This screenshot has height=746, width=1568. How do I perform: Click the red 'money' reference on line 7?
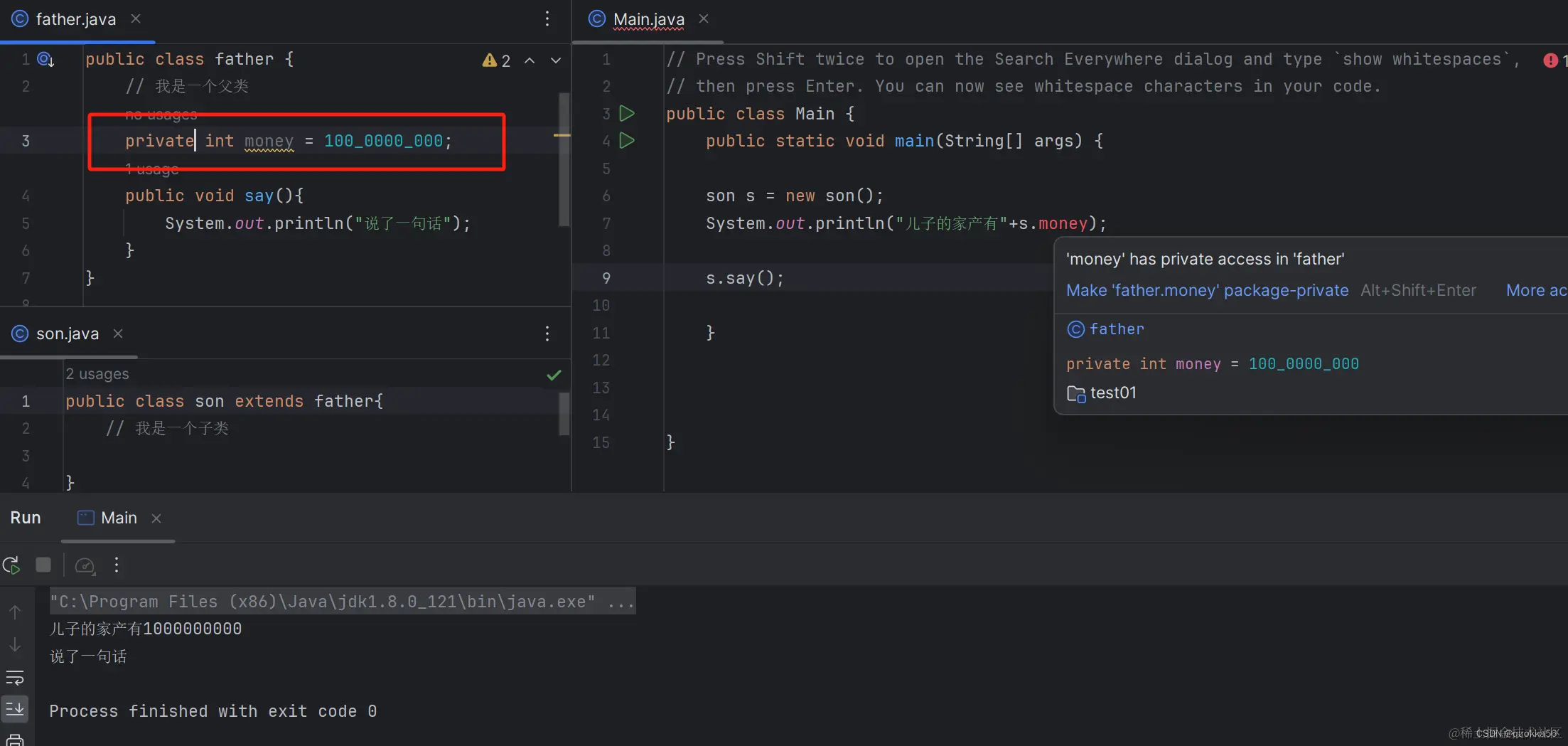[1063, 223]
